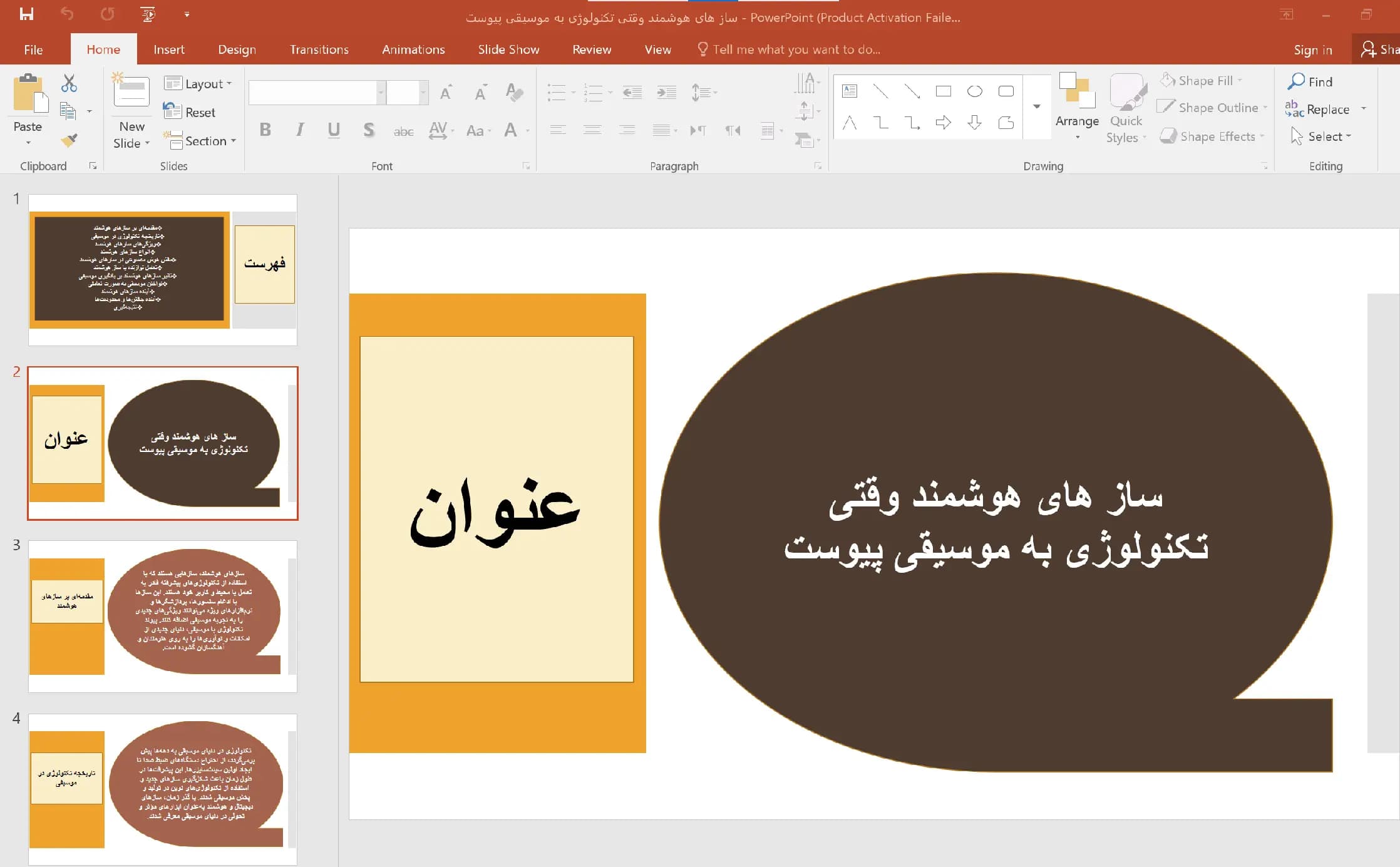Click the Undo arrow icon

(67, 14)
